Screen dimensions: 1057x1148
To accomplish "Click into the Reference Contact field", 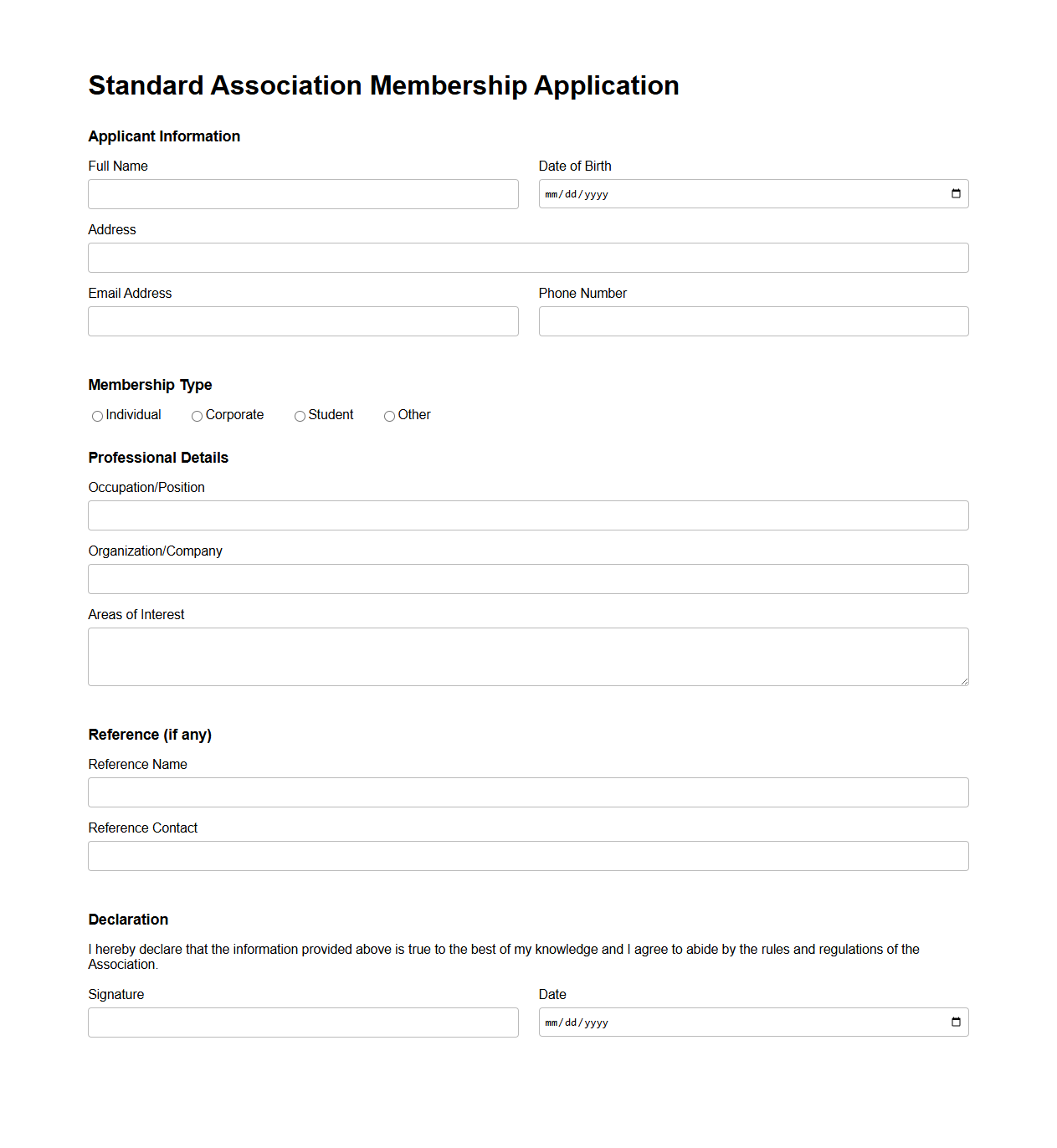I will [x=528, y=855].
